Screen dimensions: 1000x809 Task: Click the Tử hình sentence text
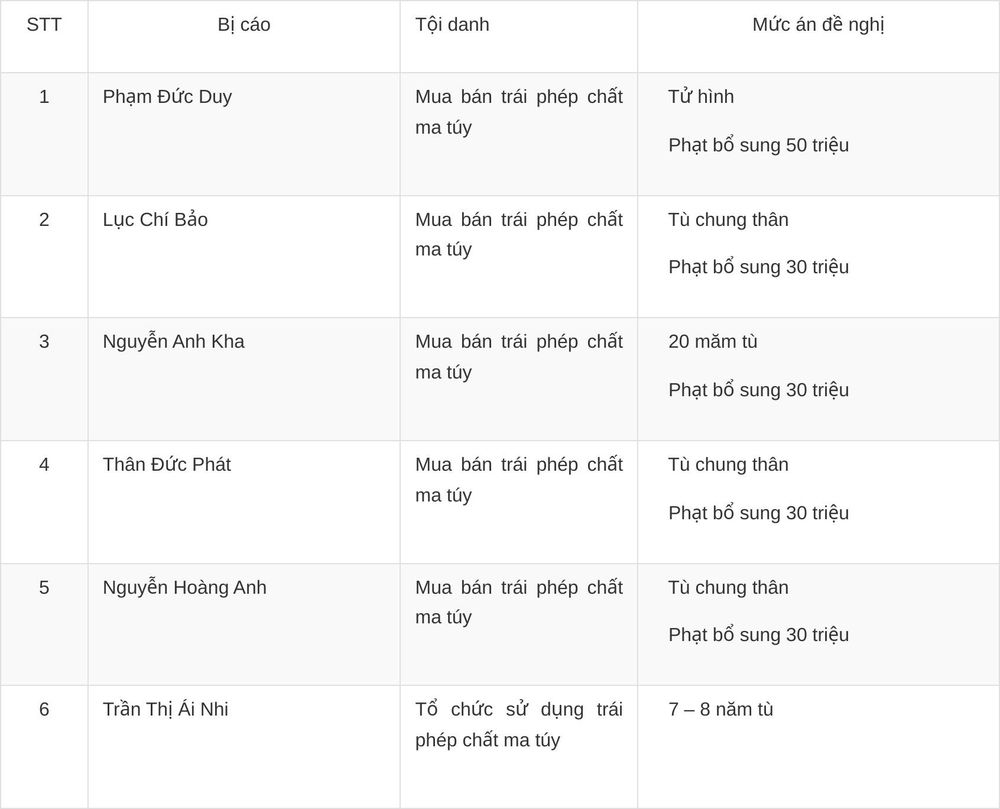click(701, 96)
